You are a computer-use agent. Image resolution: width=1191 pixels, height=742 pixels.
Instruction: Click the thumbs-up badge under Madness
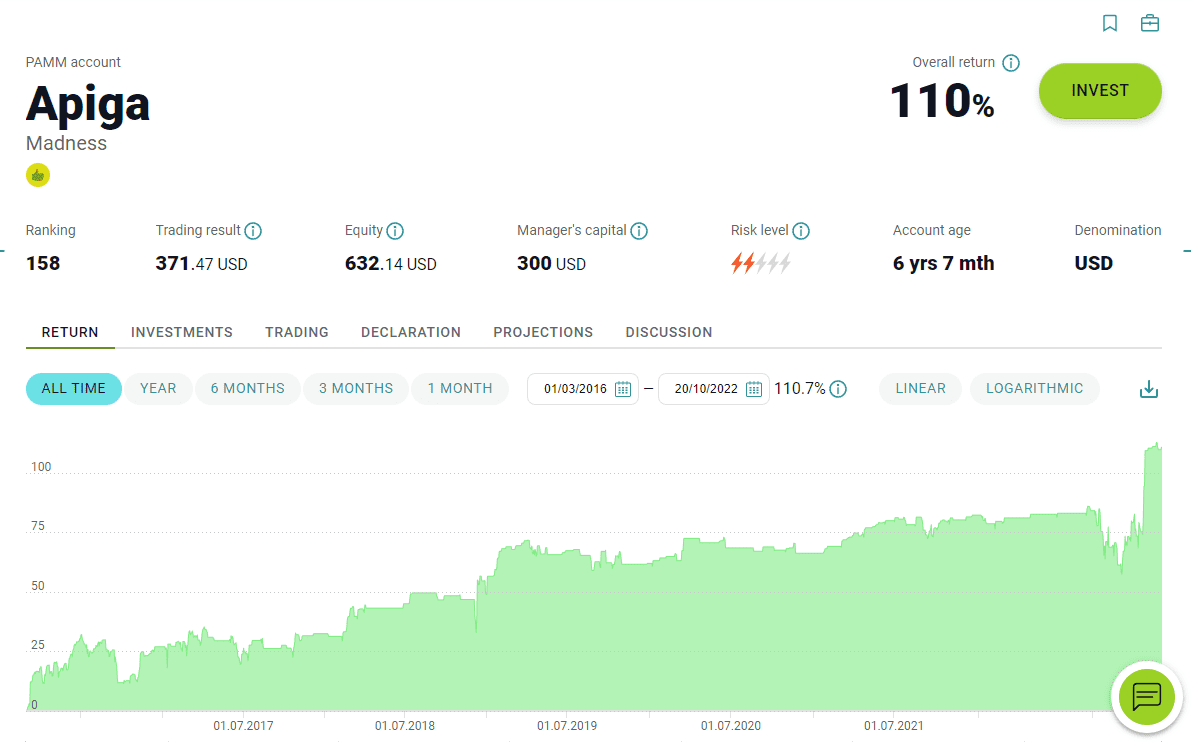point(38,175)
